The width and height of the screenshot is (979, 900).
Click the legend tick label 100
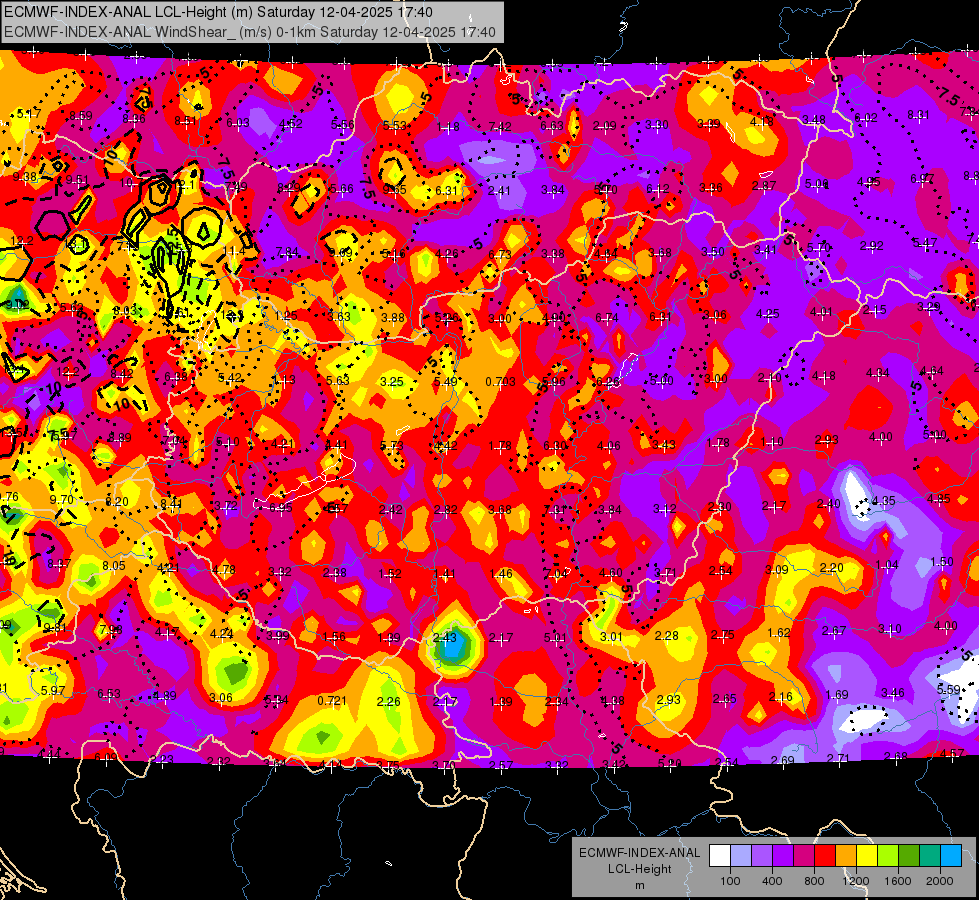click(x=730, y=881)
